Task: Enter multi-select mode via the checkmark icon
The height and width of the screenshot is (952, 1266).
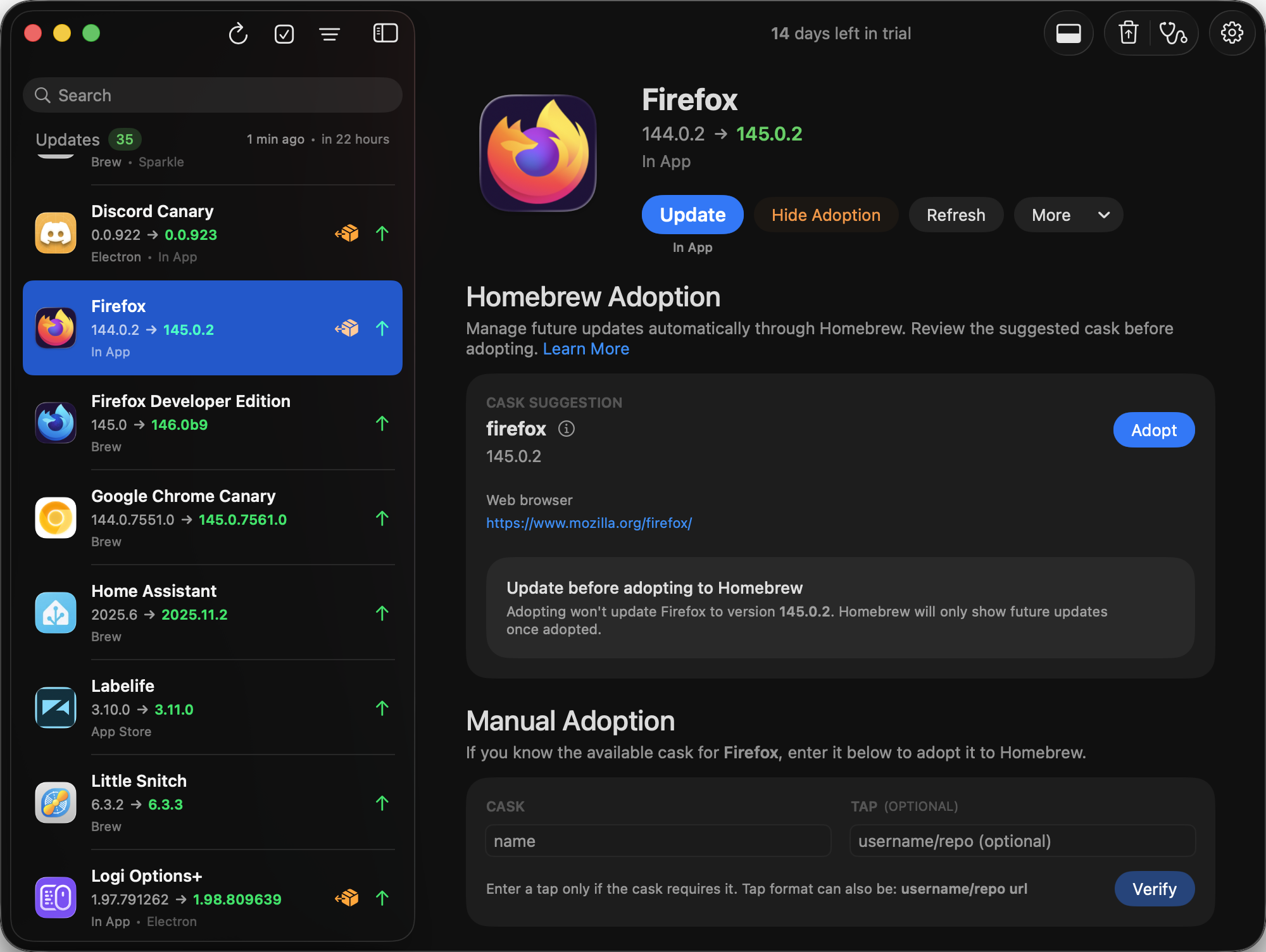Action: (x=284, y=34)
